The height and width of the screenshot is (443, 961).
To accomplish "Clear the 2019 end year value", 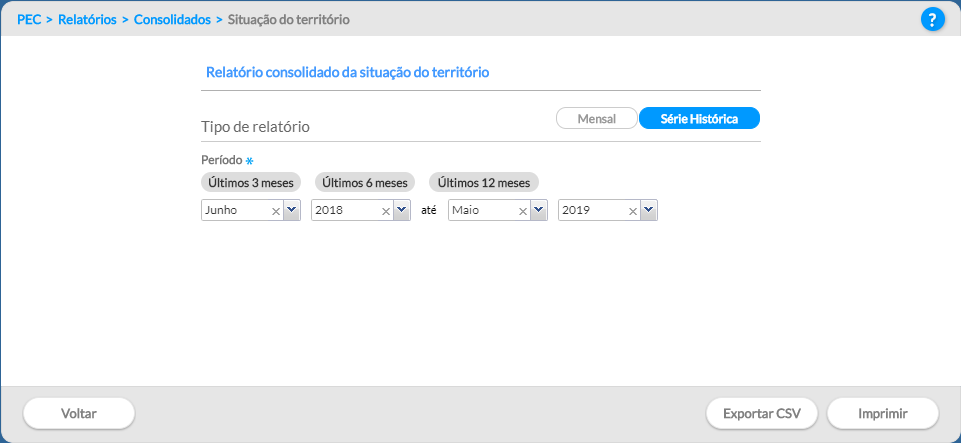I will tap(633, 211).
